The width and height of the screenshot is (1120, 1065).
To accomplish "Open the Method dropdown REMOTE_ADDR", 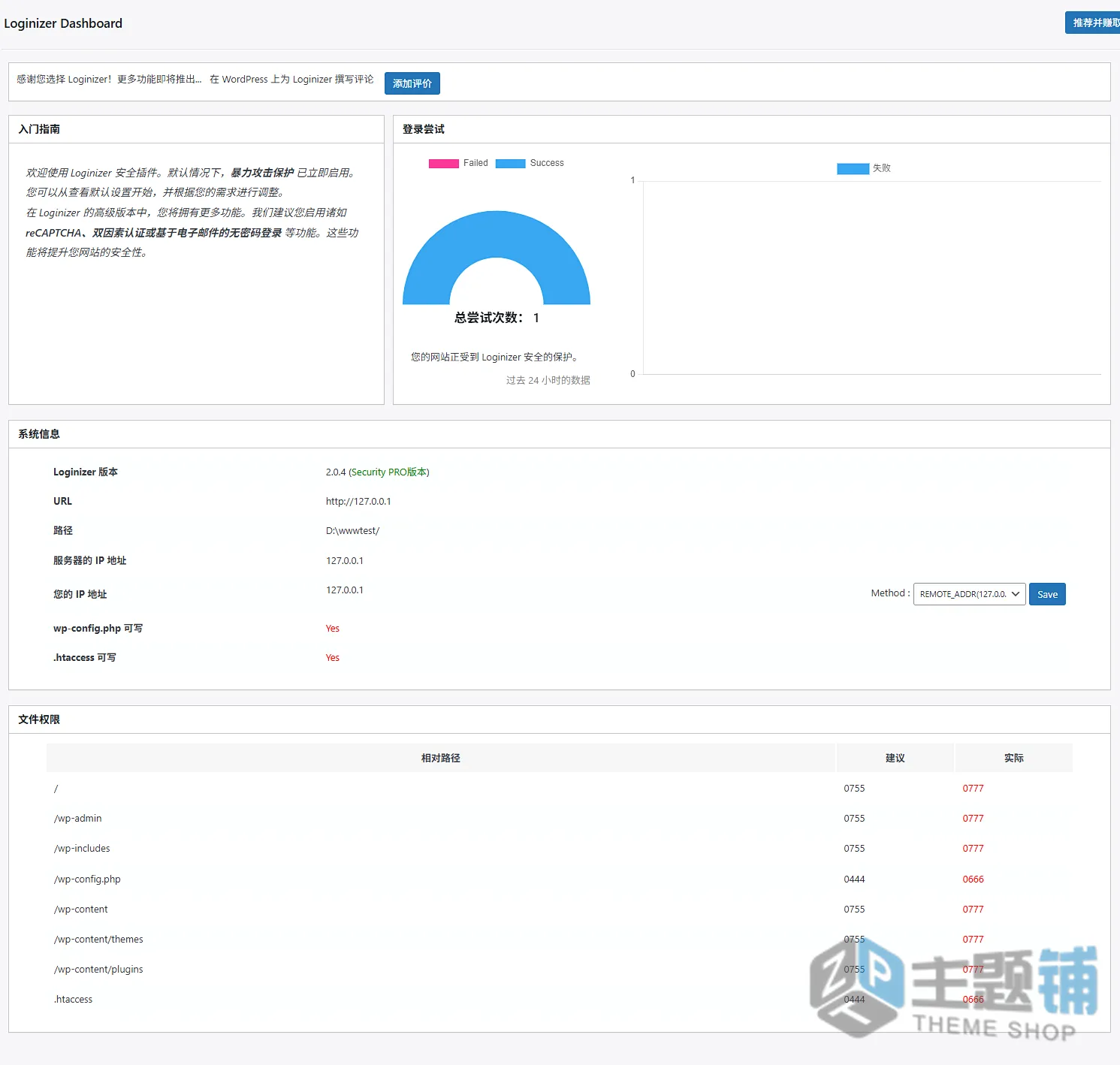I will (x=969, y=594).
